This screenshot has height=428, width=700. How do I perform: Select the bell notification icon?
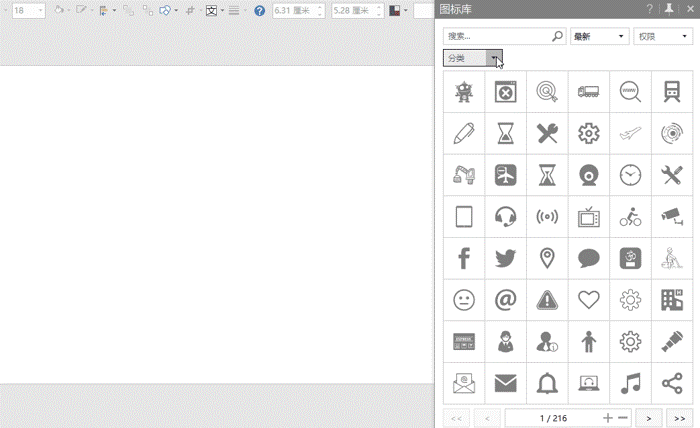coord(547,383)
